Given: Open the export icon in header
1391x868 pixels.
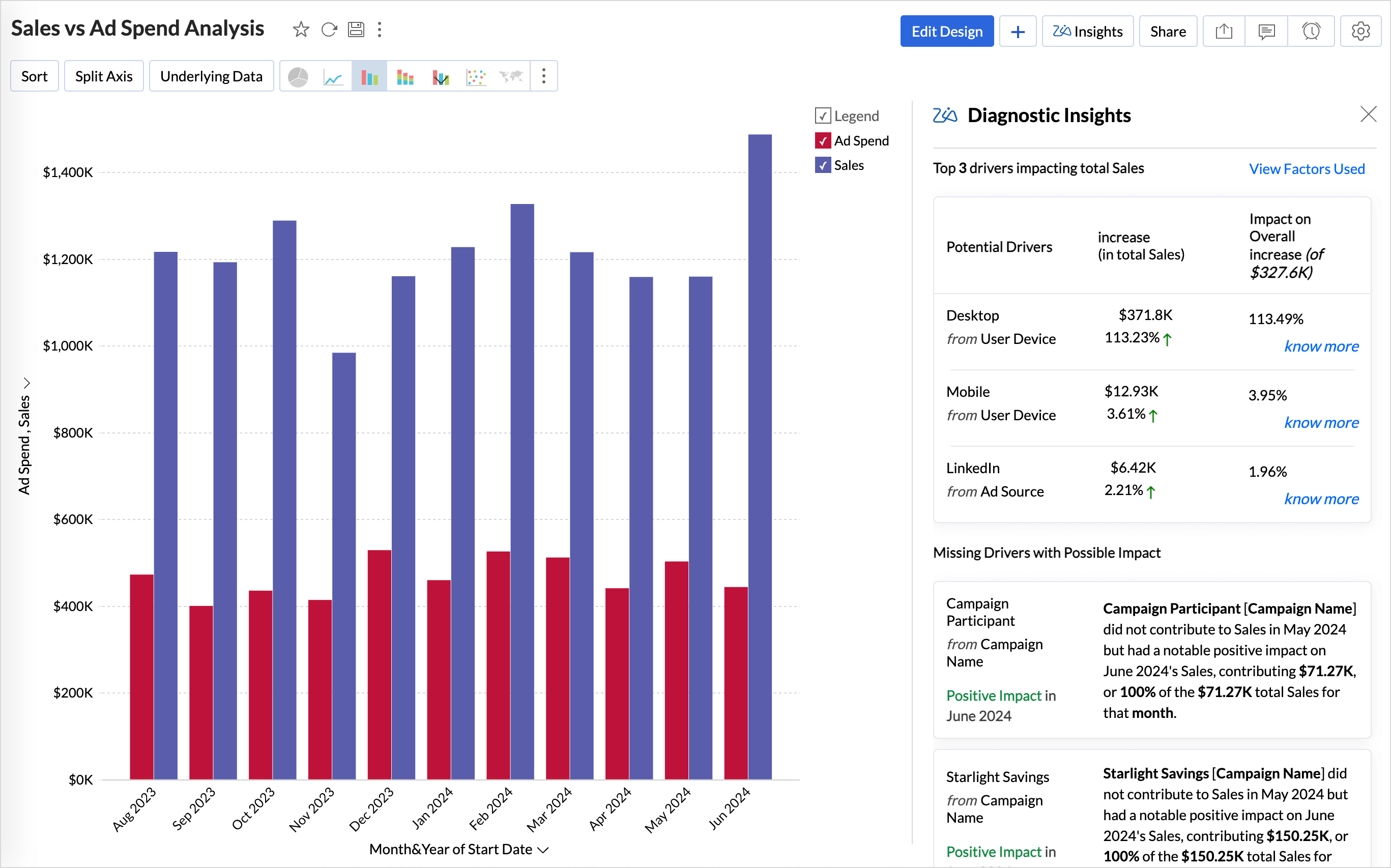Looking at the screenshot, I should (1224, 32).
